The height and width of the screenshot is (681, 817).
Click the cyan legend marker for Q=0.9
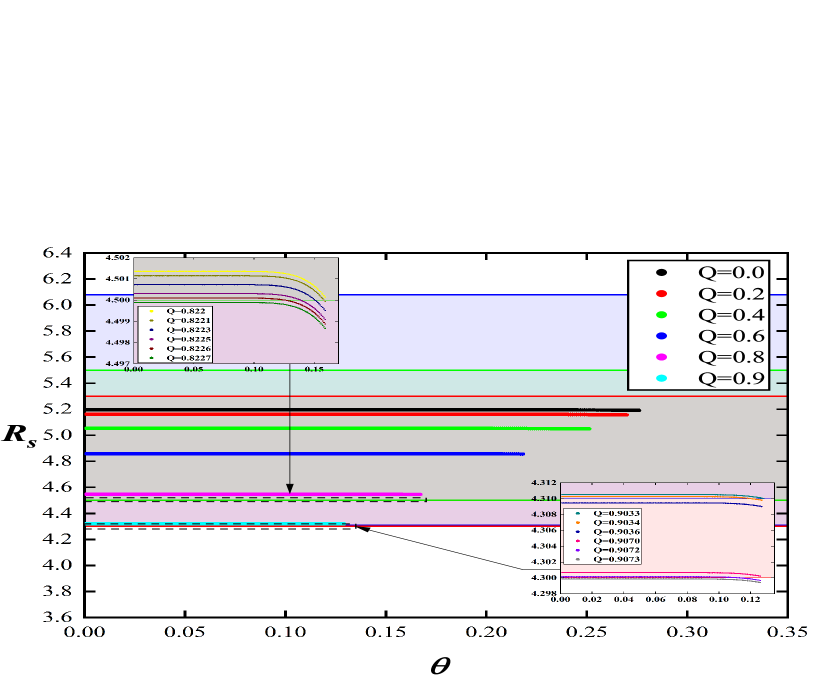(x=661, y=378)
